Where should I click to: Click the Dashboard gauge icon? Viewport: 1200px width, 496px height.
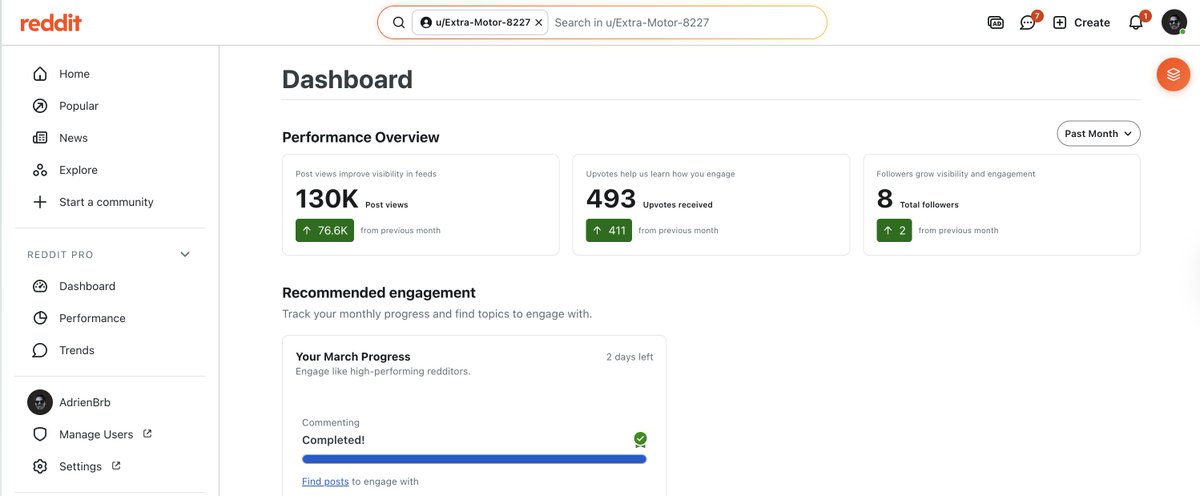(x=40, y=286)
